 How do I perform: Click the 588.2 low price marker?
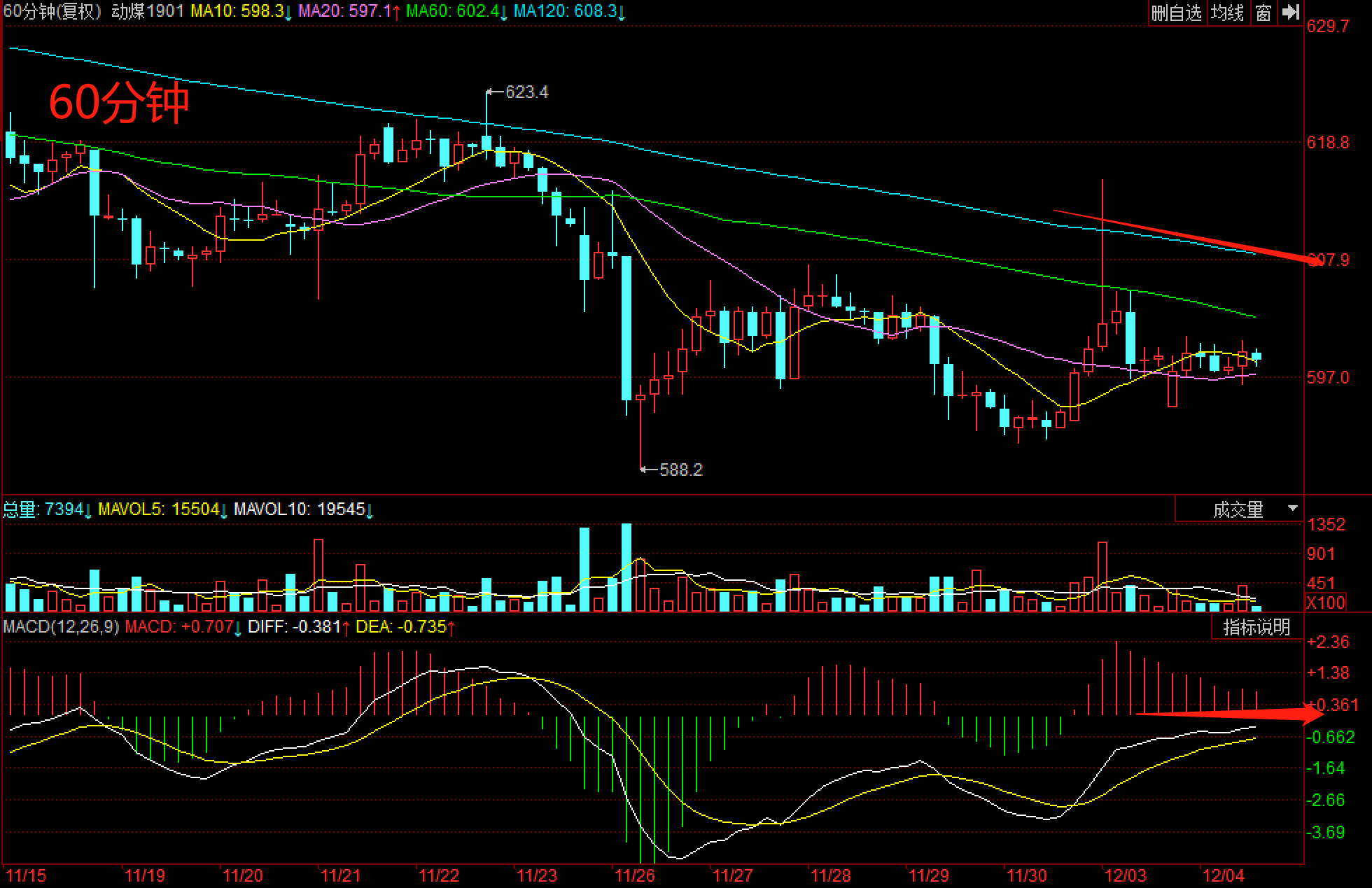[680, 470]
